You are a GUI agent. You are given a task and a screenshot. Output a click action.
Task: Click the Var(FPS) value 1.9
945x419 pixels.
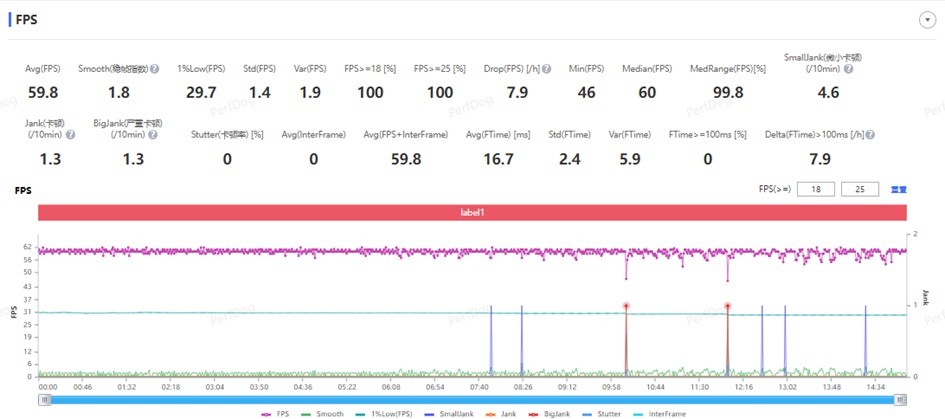310,92
